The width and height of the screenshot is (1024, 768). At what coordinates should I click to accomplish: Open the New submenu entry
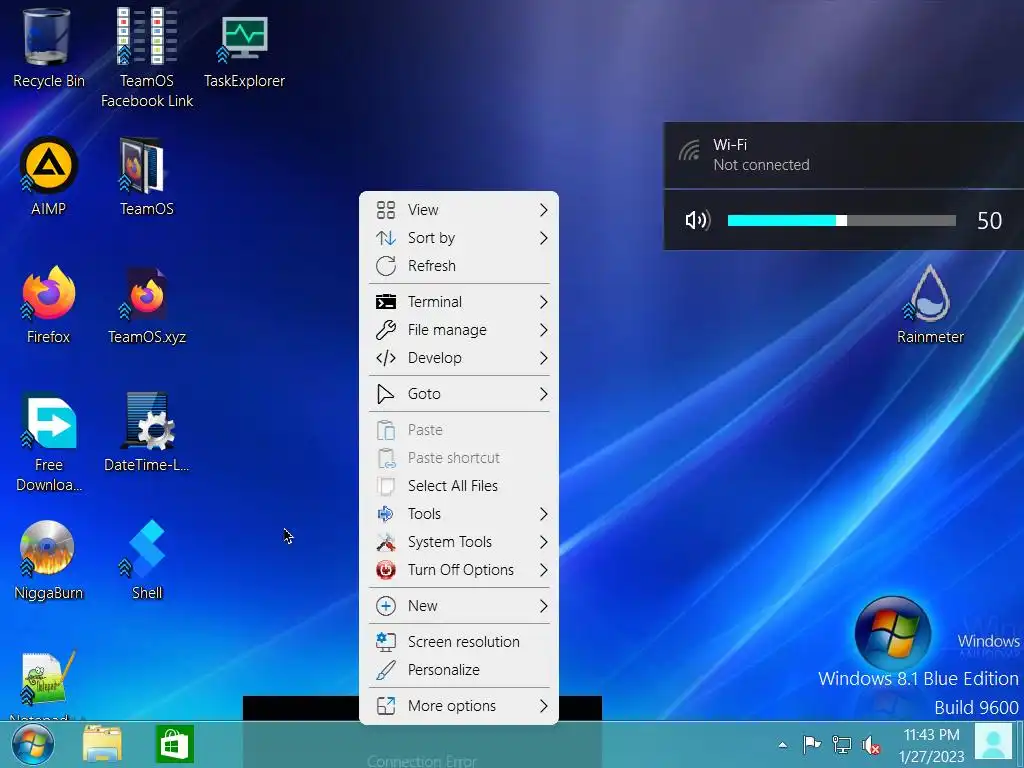(x=459, y=606)
